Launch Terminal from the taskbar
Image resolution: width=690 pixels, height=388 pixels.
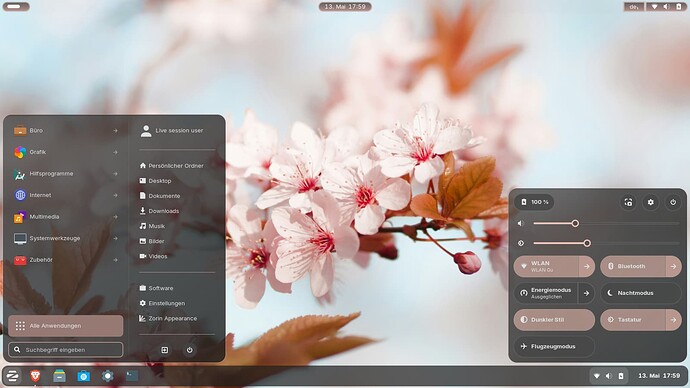click(x=132, y=376)
